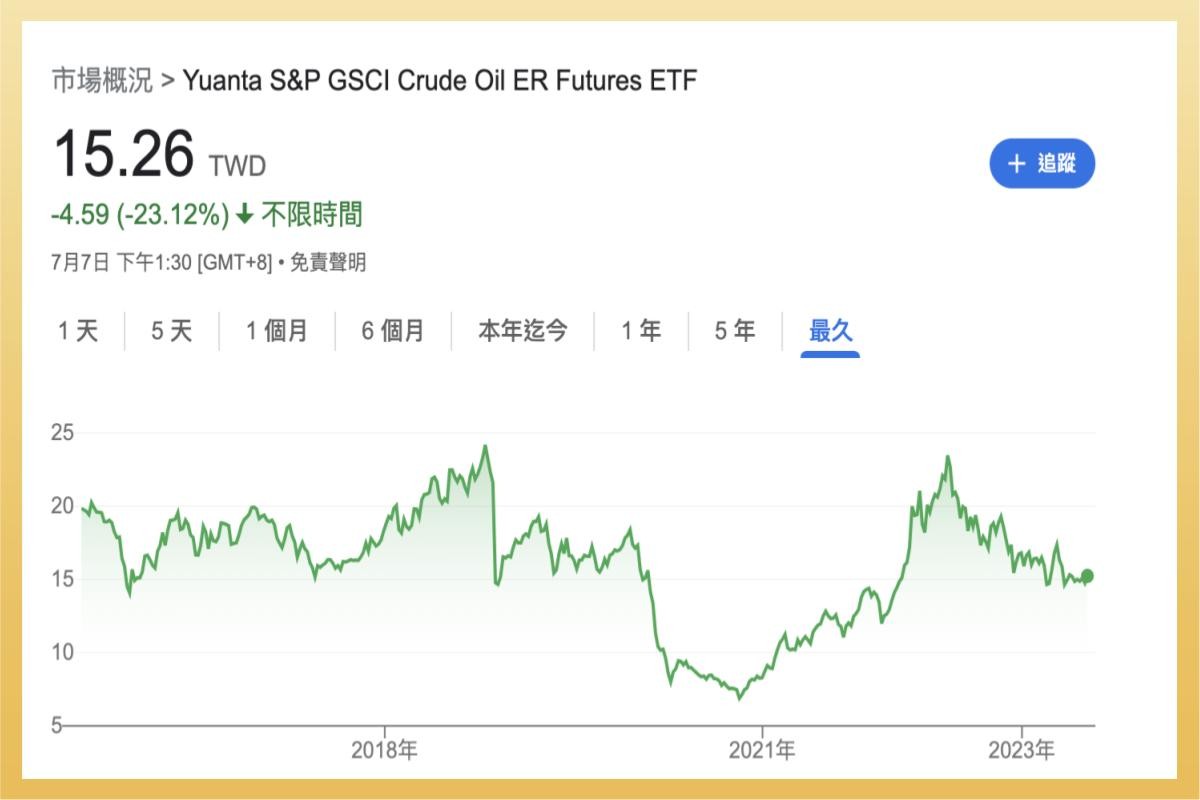The height and width of the screenshot is (800, 1200).
Task: Switch to the 1年 chart view
Action: (x=640, y=331)
